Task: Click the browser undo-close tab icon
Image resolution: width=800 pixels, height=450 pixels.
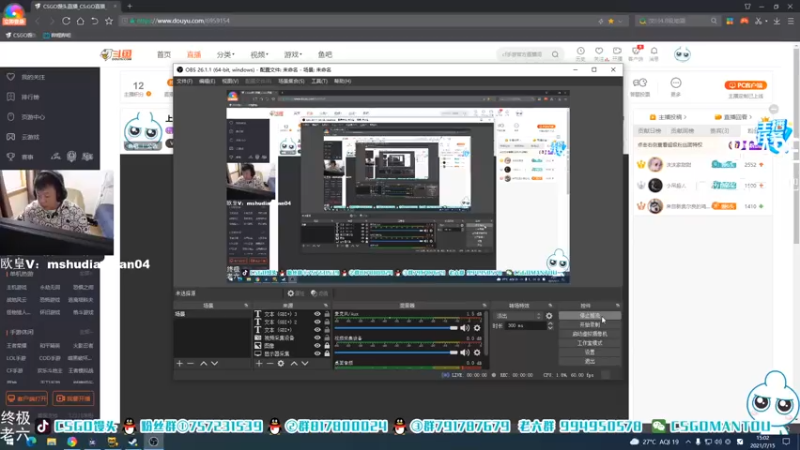Action: (94, 21)
